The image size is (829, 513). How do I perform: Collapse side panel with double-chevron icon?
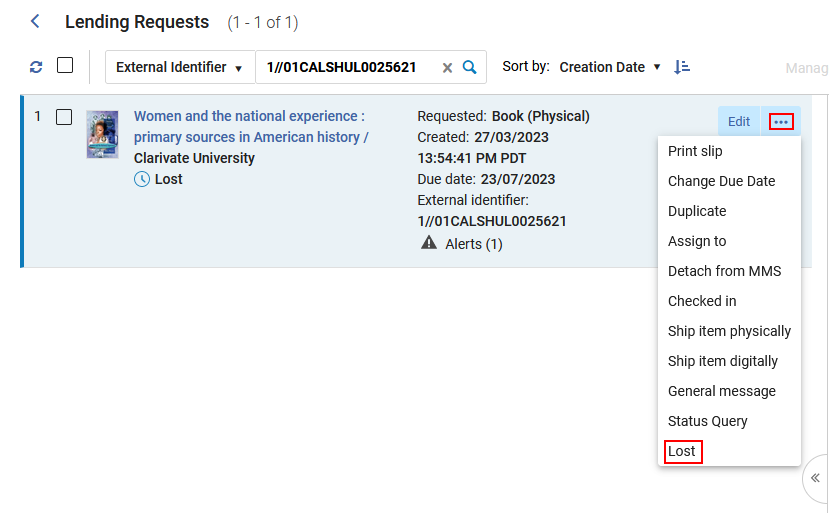tap(815, 478)
